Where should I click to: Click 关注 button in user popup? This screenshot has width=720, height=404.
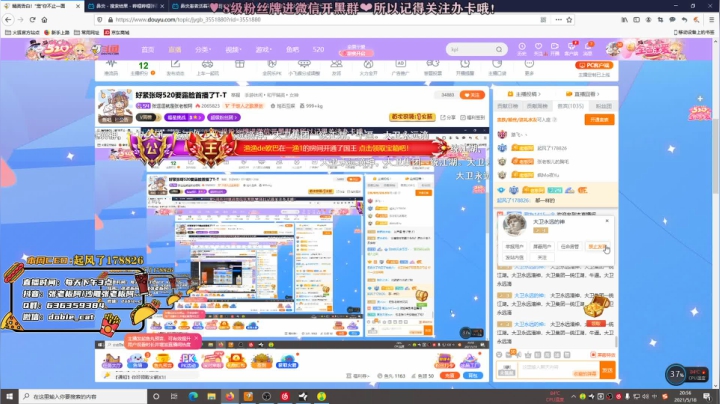542,258
